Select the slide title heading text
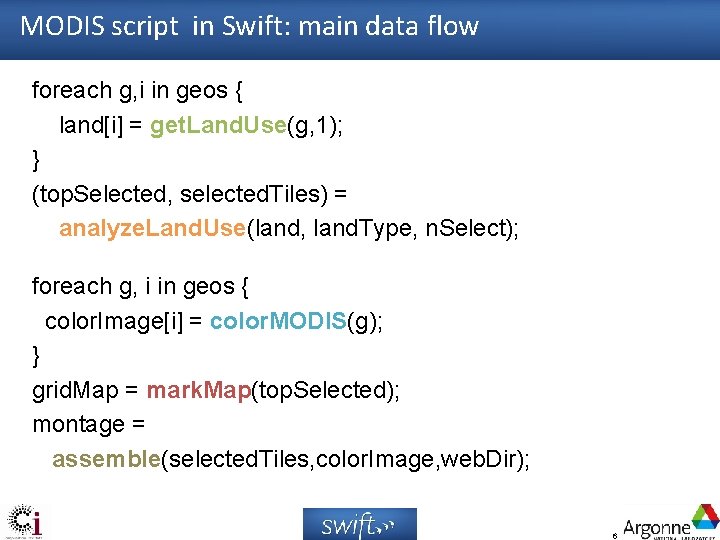The height and width of the screenshot is (540, 720). [x=249, y=25]
